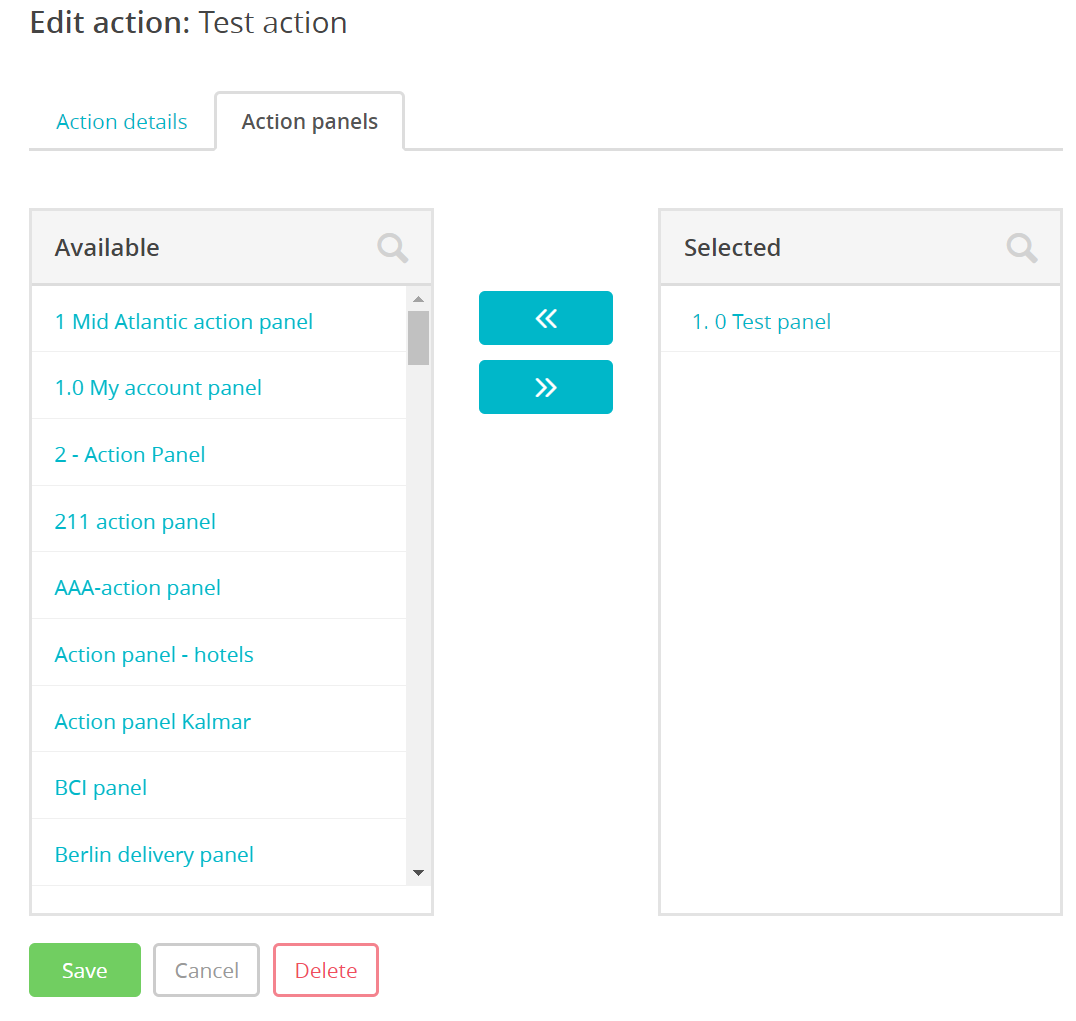
Task: Select 1 Mid Atlantic action panel
Action: point(184,322)
